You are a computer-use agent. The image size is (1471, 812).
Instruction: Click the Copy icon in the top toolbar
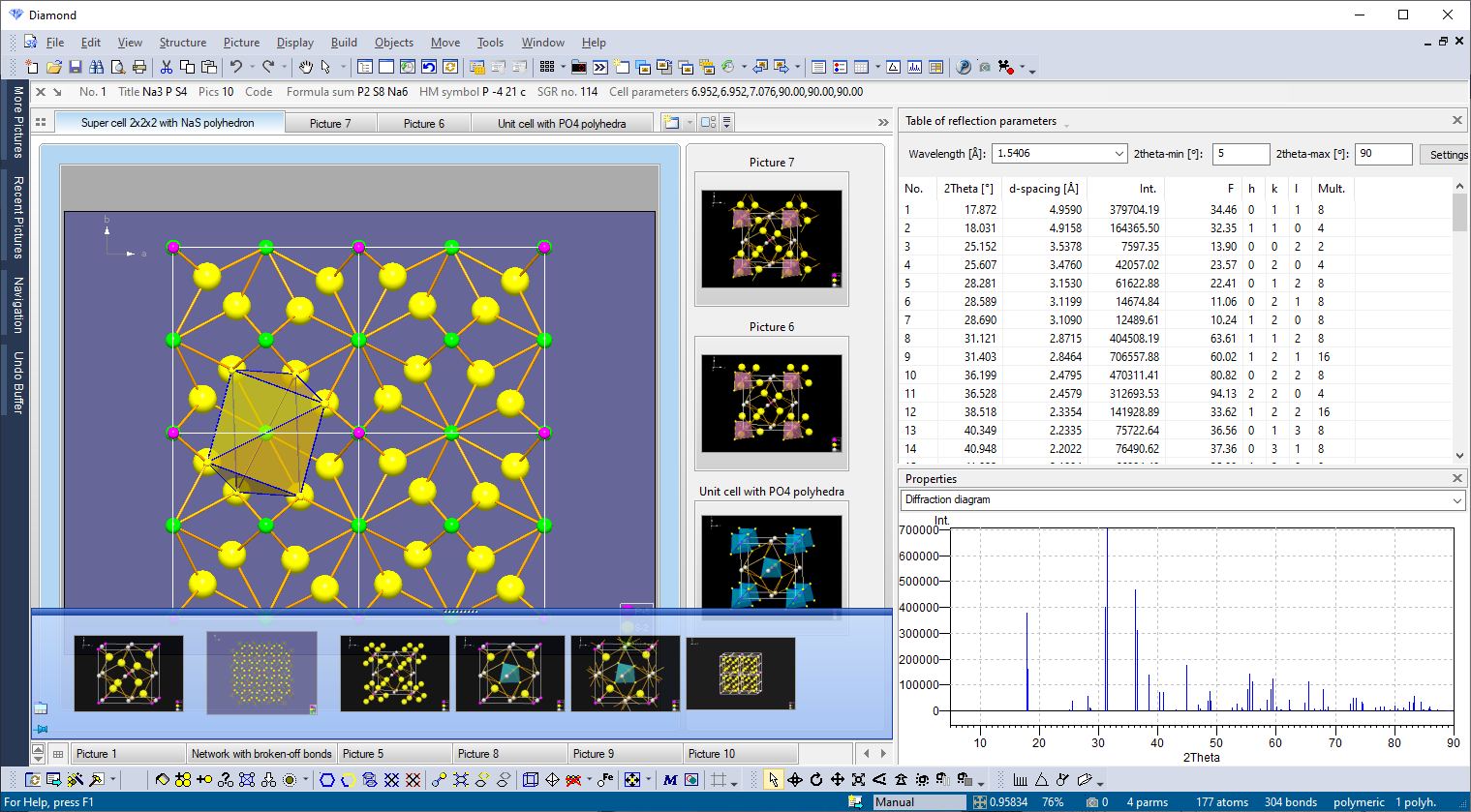[x=187, y=67]
